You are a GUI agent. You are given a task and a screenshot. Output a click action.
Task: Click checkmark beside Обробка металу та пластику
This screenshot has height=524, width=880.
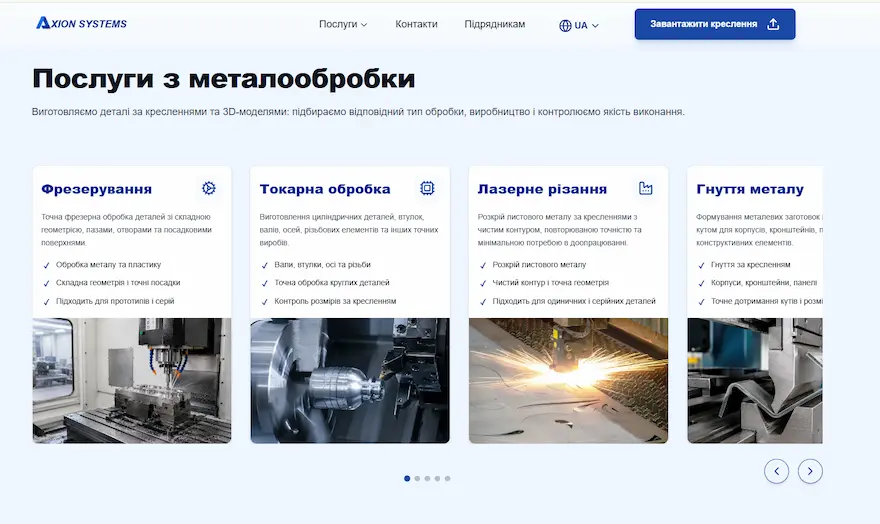tap(47, 265)
